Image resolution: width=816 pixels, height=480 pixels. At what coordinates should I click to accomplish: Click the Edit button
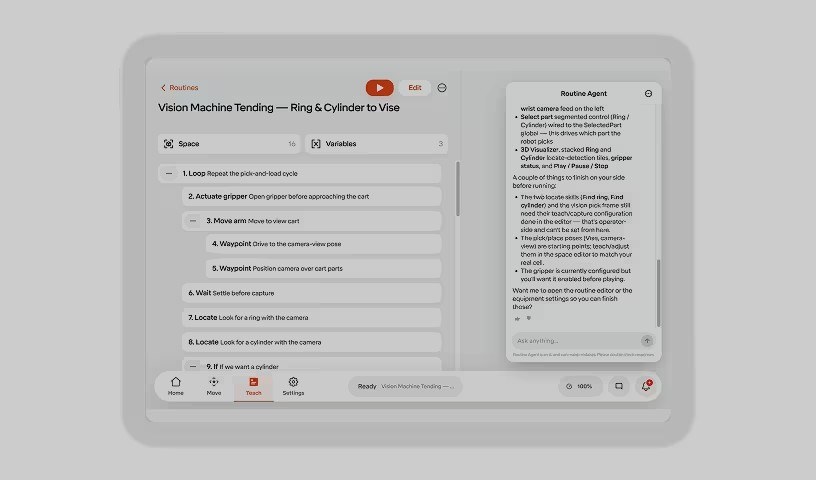pos(415,87)
